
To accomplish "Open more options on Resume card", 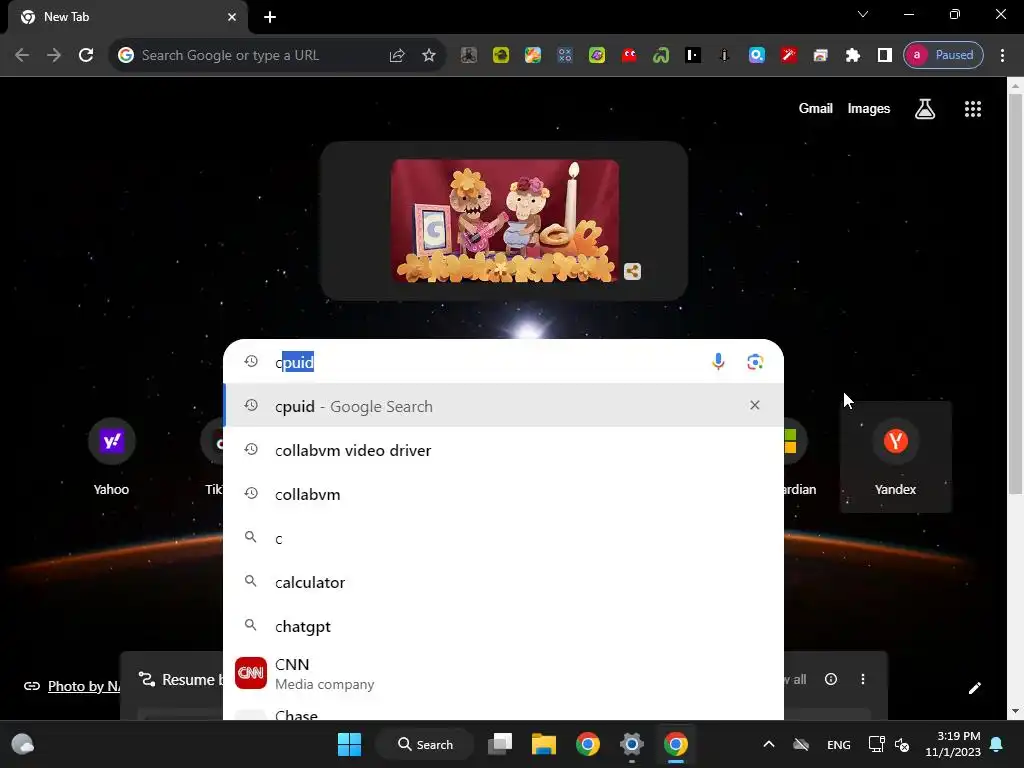I will click(863, 679).
